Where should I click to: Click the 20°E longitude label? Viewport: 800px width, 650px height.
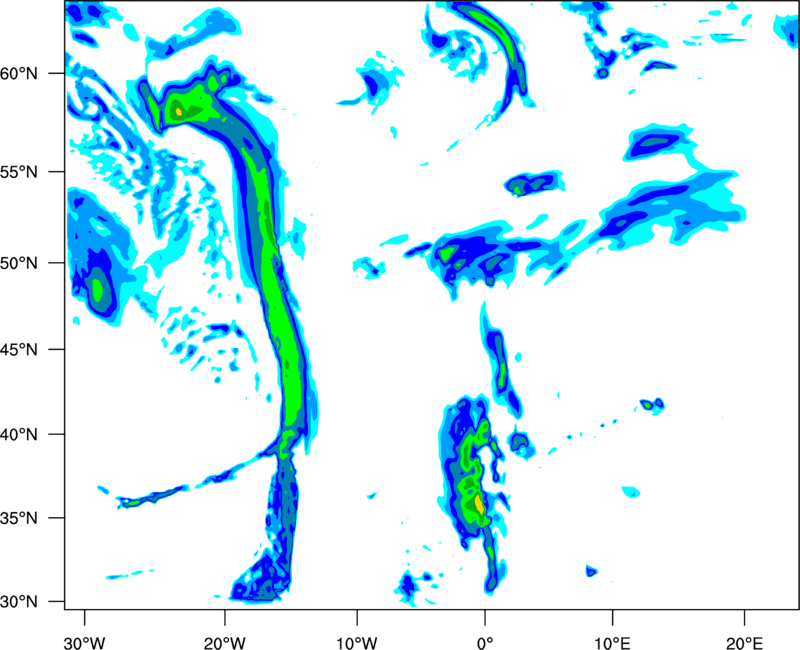point(744,643)
